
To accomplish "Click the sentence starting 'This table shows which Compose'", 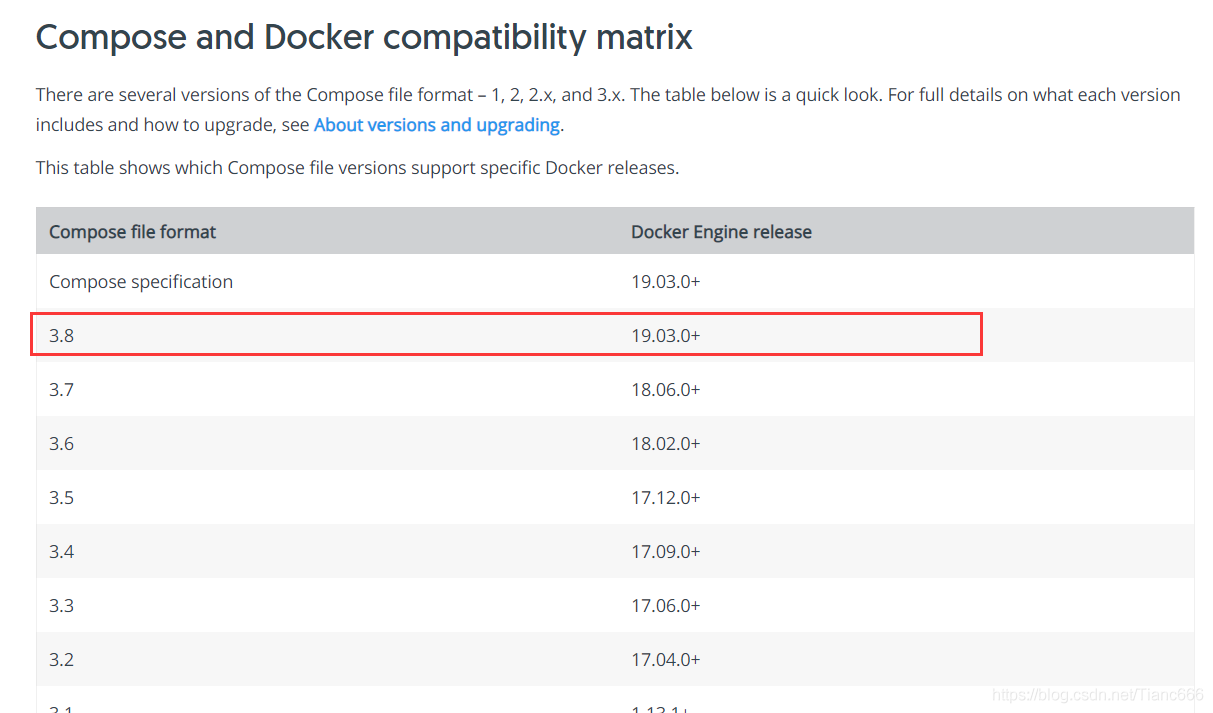I will coord(357,168).
